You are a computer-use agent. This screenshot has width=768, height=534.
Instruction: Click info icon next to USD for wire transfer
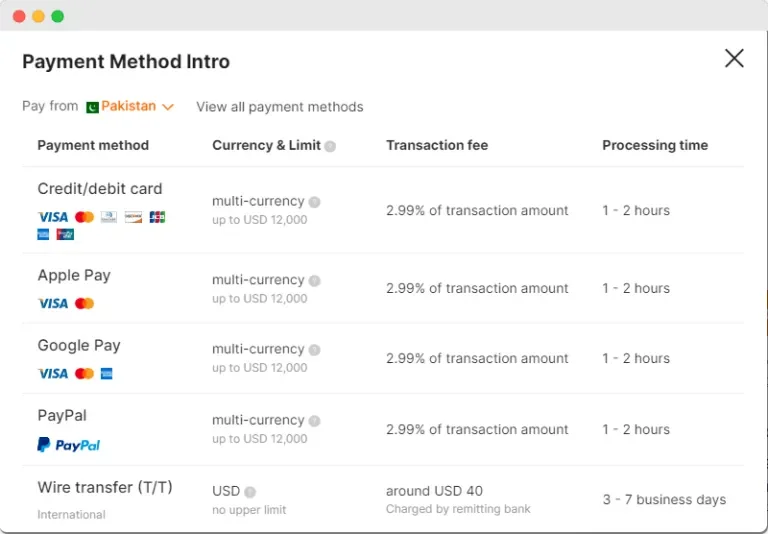[250, 492]
